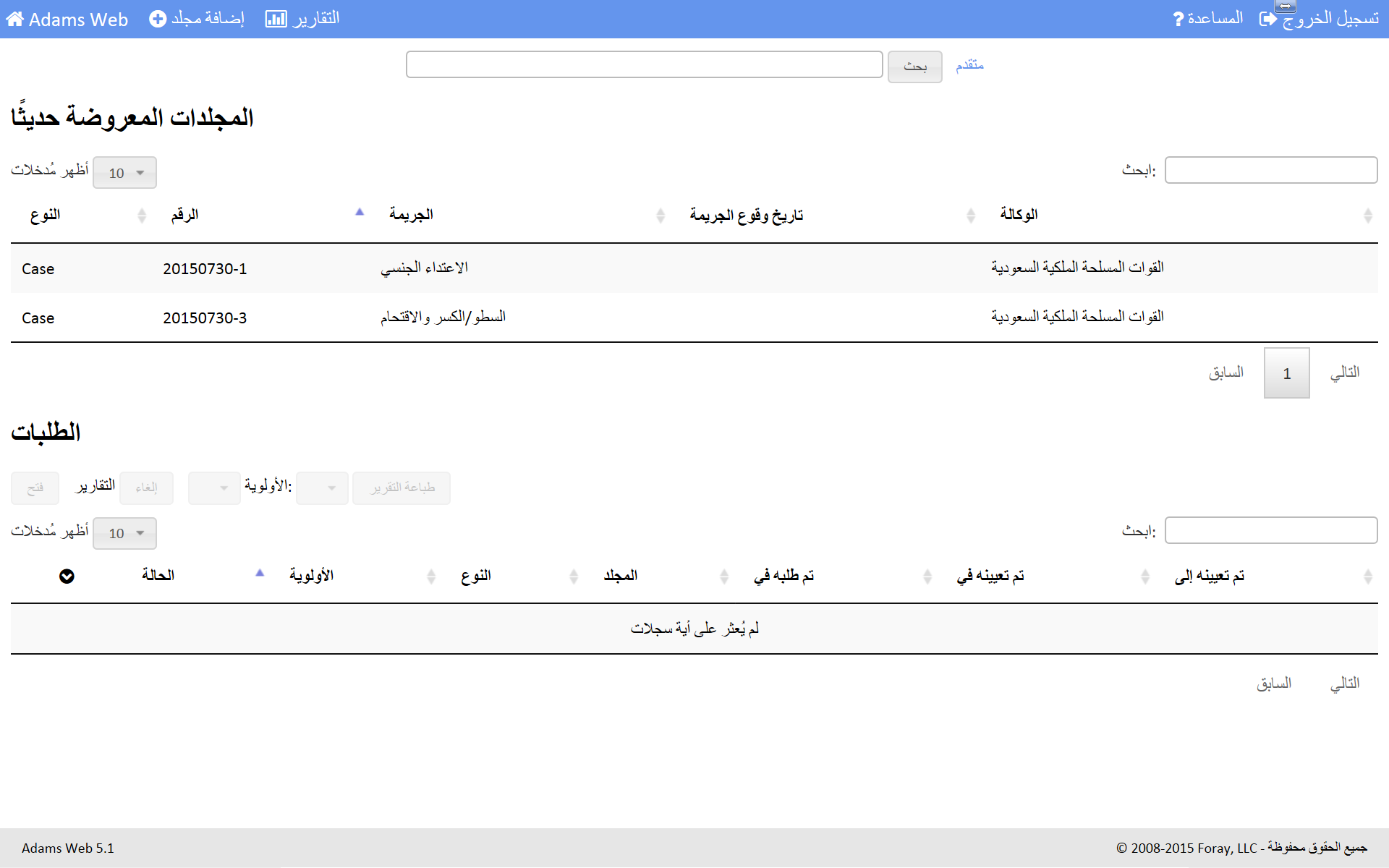
Task: Click التالي under the recent folders table
Action: click(1344, 373)
